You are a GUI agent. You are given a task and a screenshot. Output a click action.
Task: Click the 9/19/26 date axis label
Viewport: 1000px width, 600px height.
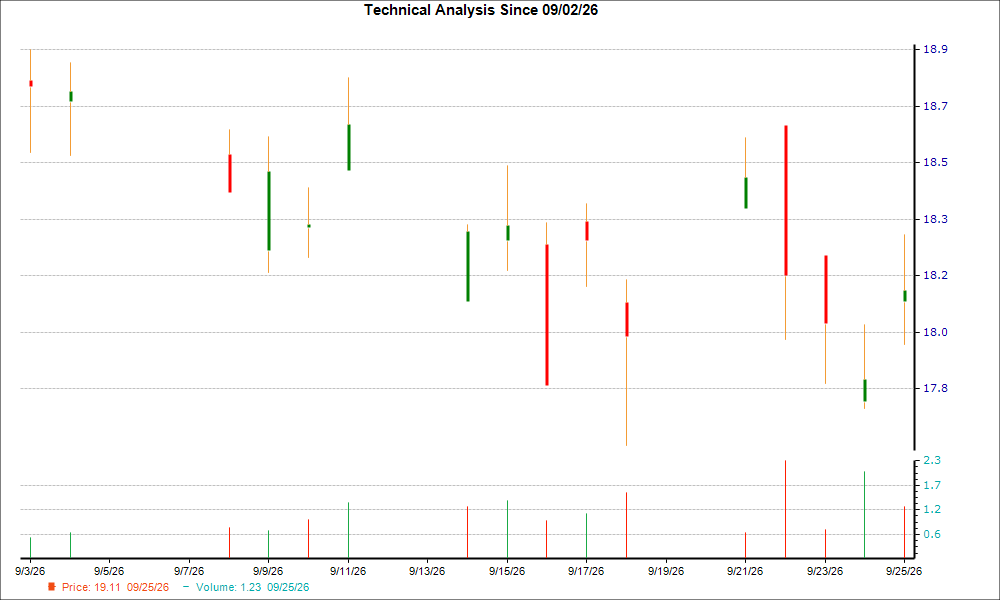coord(666,571)
